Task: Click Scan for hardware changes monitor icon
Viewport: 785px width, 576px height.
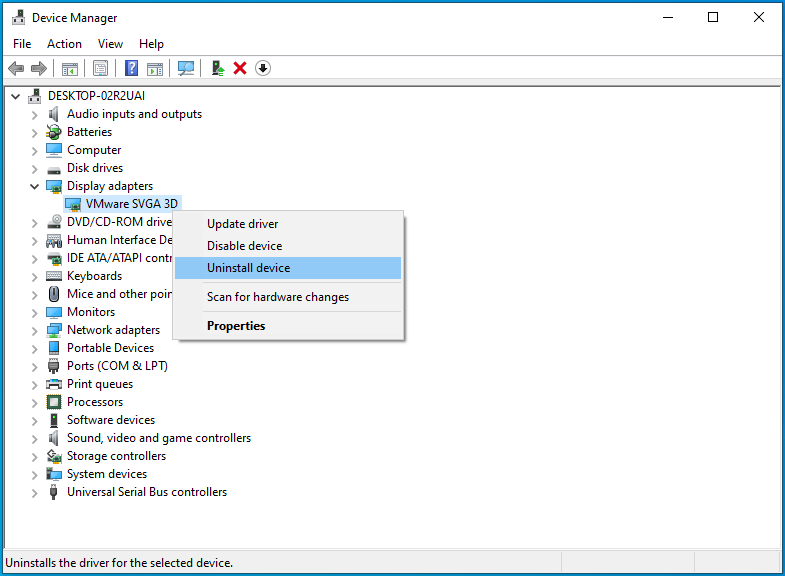Action: 186,68
